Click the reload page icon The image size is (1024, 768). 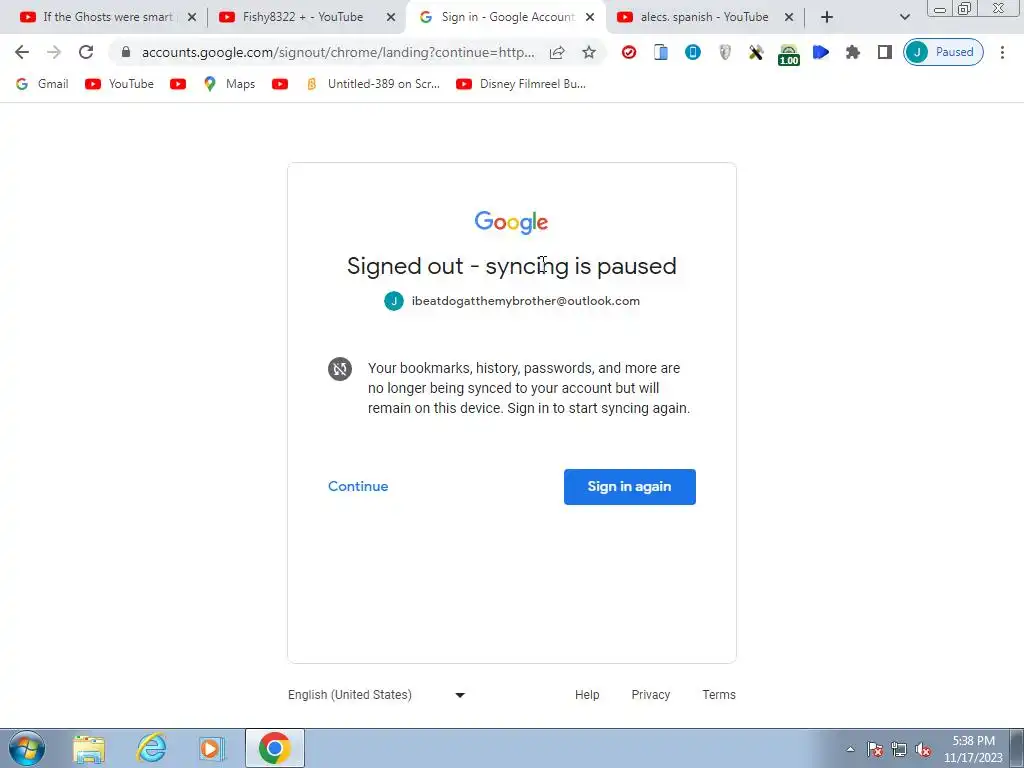[86, 52]
